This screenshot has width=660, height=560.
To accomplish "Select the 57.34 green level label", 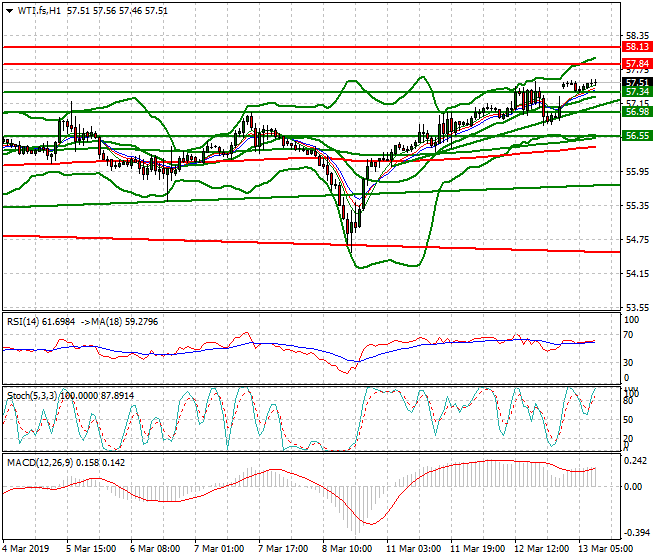I will pos(637,91).
